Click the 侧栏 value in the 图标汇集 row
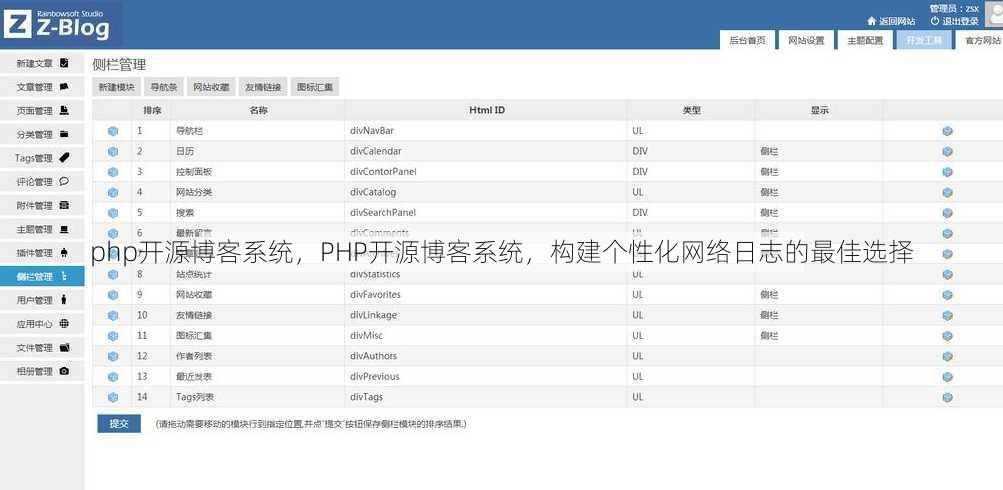The image size is (1003, 490). coord(769,336)
